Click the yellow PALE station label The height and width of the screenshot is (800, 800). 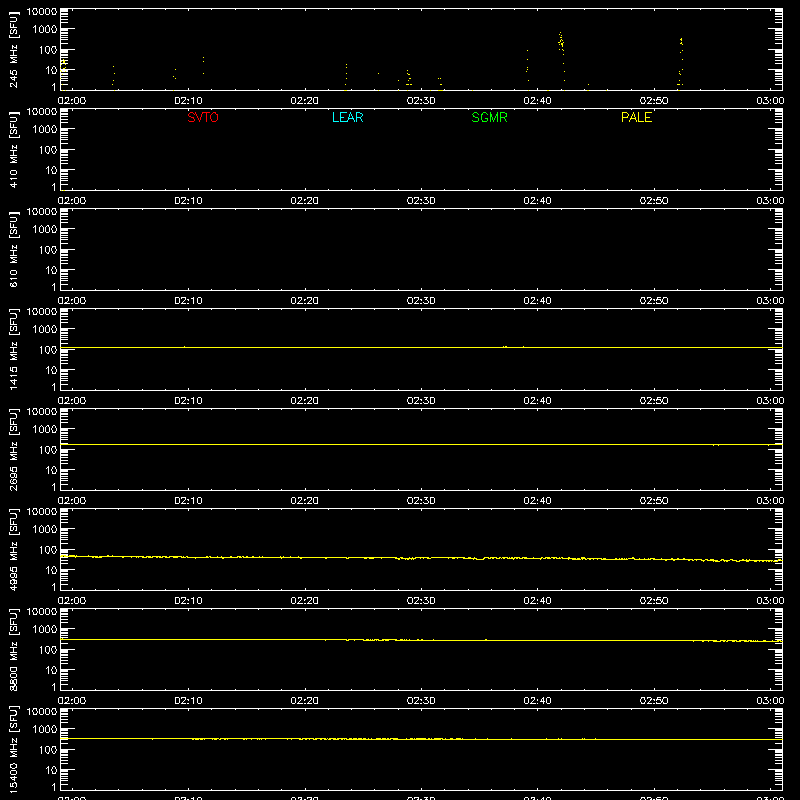pyautogui.click(x=636, y=117)
